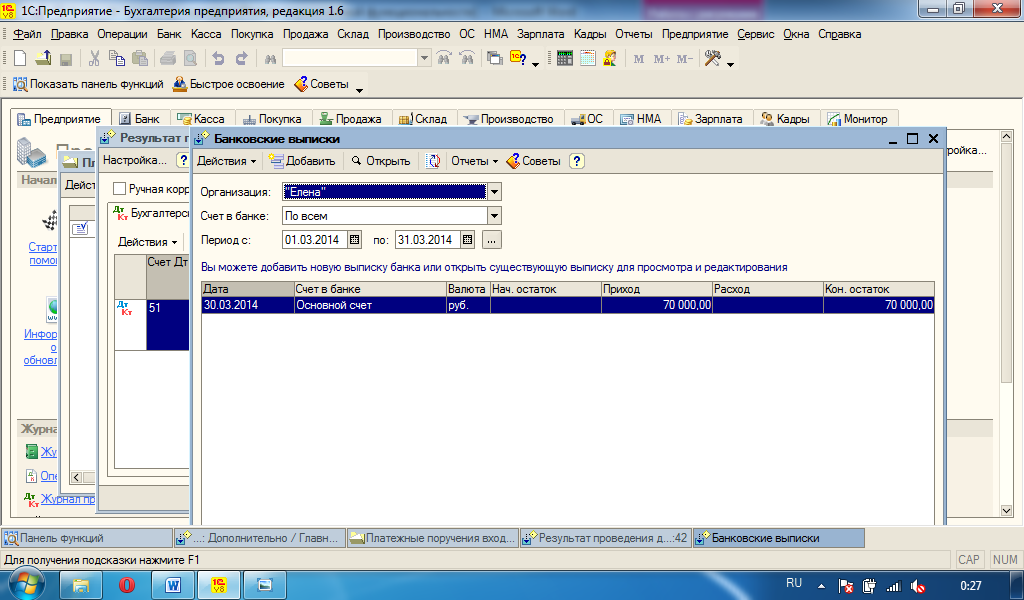Toggle the Ручная корр checkbox
1024x600 pixels.
[x=119, y=189]
